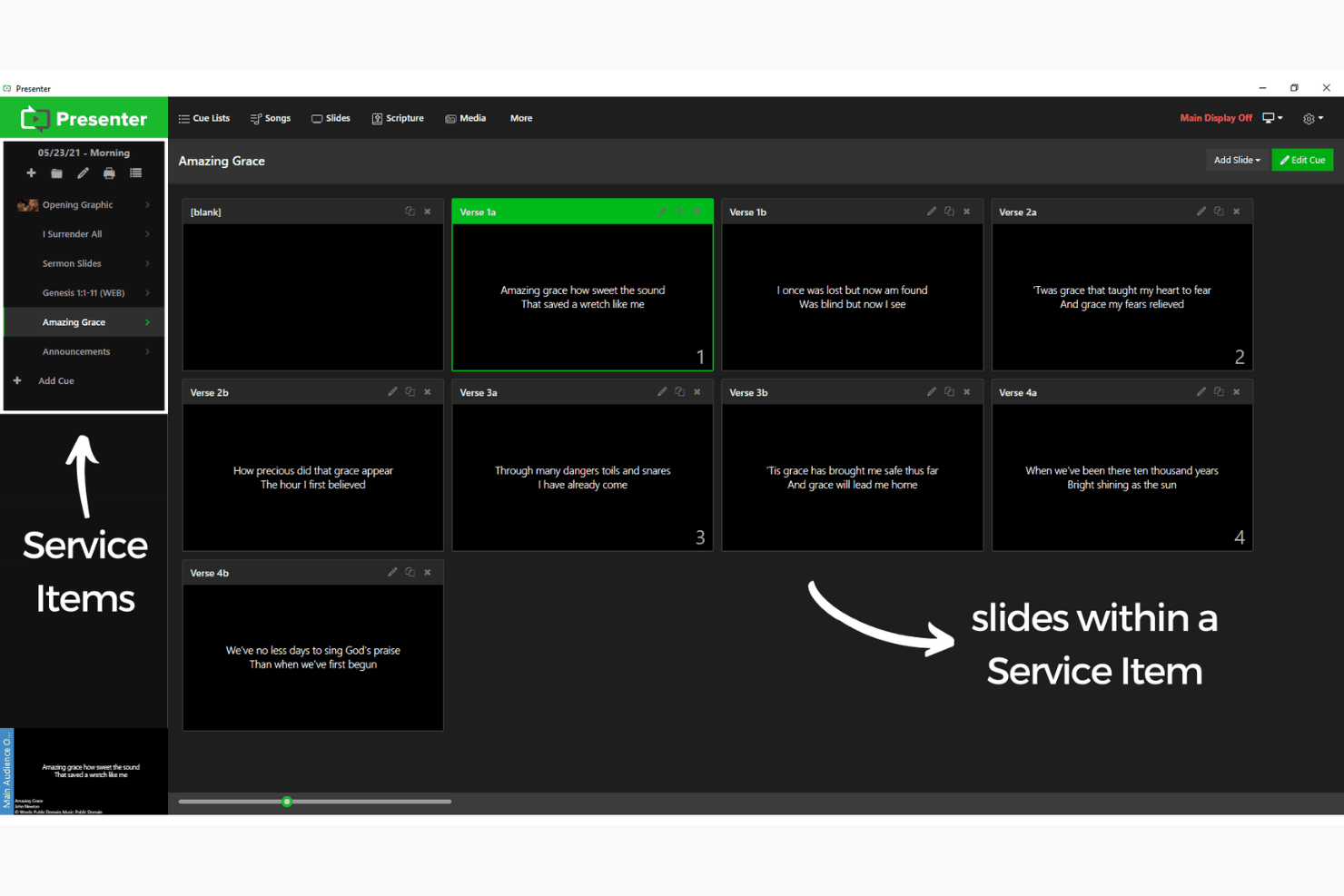This screenshot has height=896, width=1344.
Task: Click the Edit Cue button
Action: coord(1302,160)
